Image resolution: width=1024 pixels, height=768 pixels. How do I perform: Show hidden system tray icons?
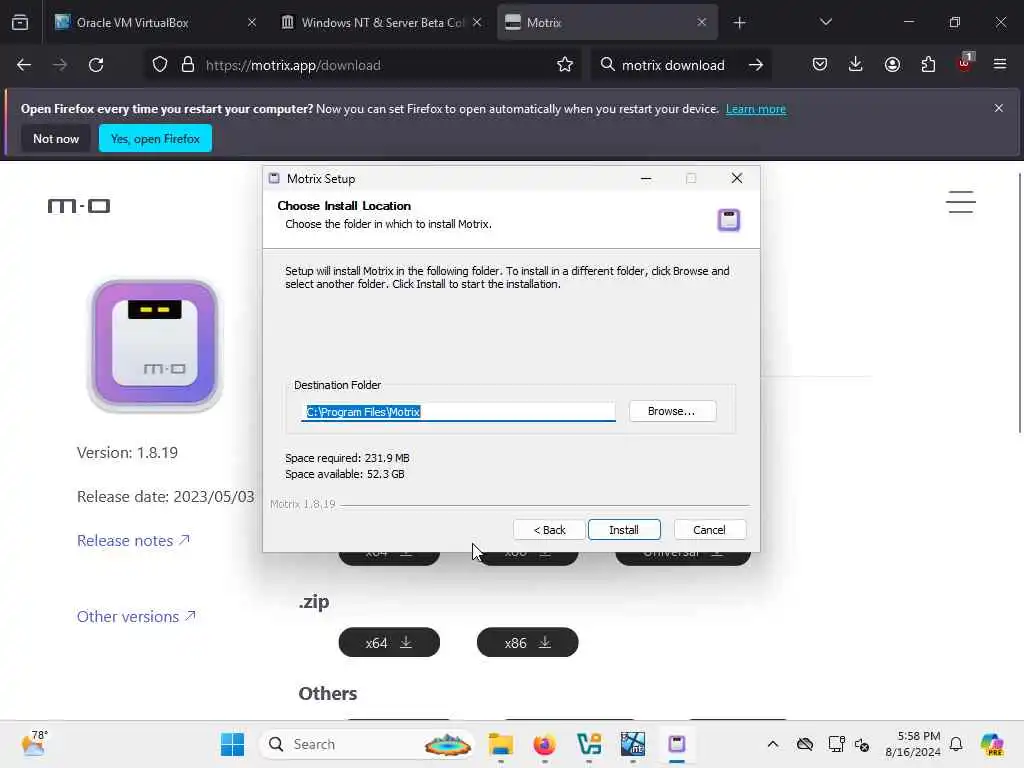[x=773, y=744]
